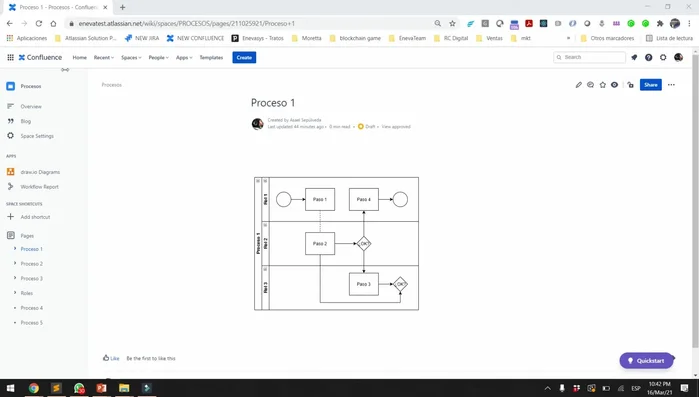
Task: Click the process diagram image
Action: point(336,243)
